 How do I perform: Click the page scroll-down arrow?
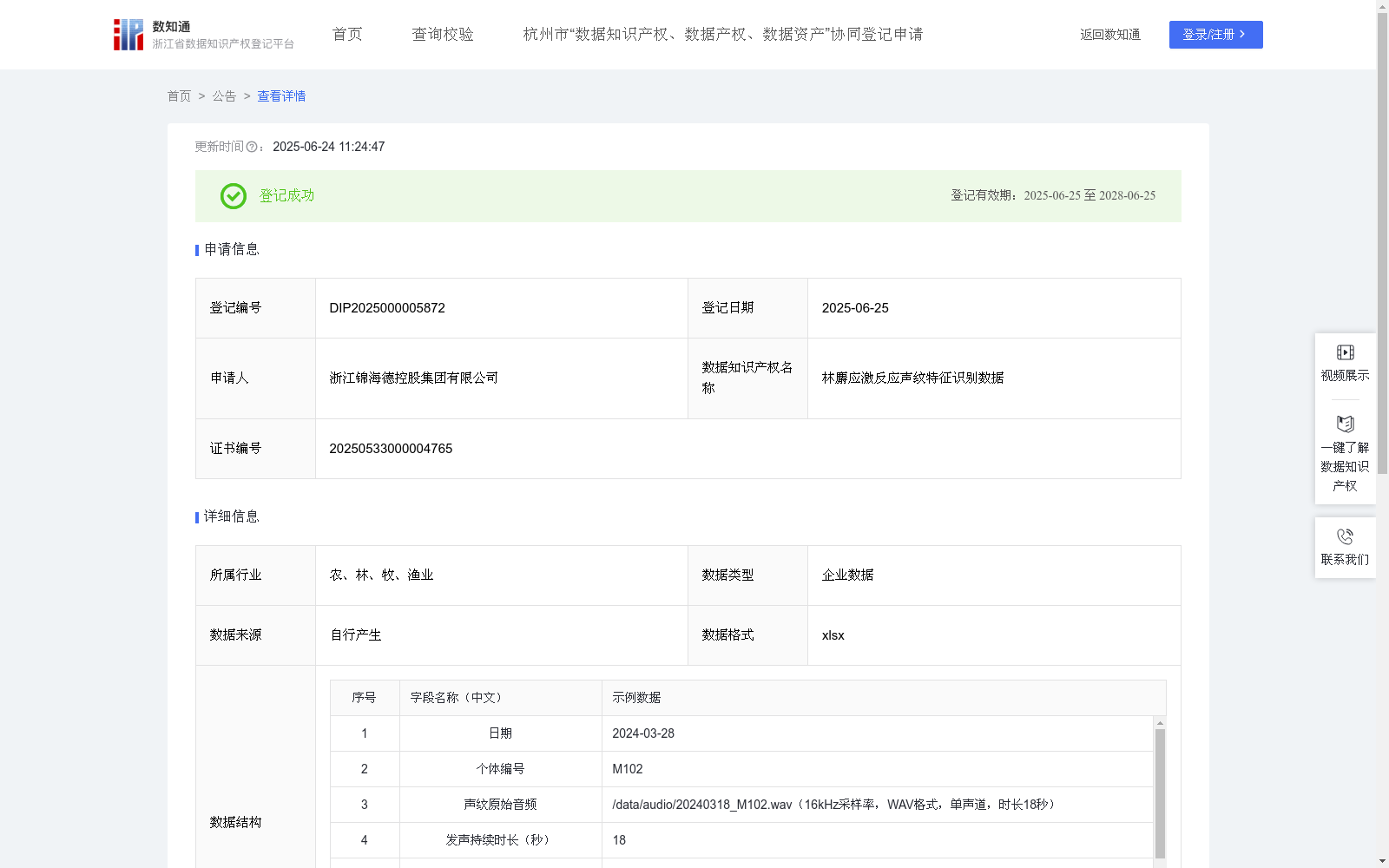[1382, 862]
